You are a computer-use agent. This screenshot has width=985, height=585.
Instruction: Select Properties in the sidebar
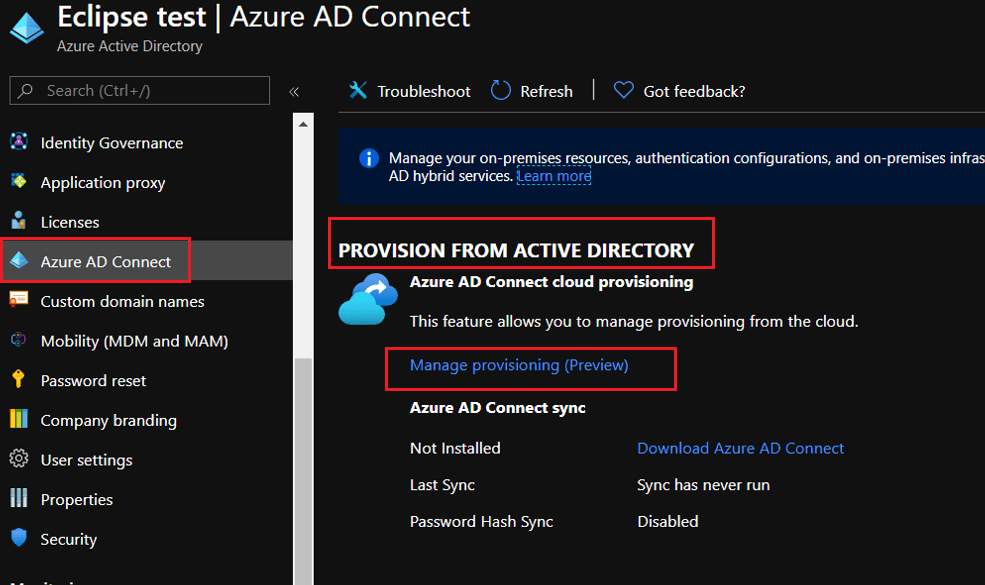76,500
